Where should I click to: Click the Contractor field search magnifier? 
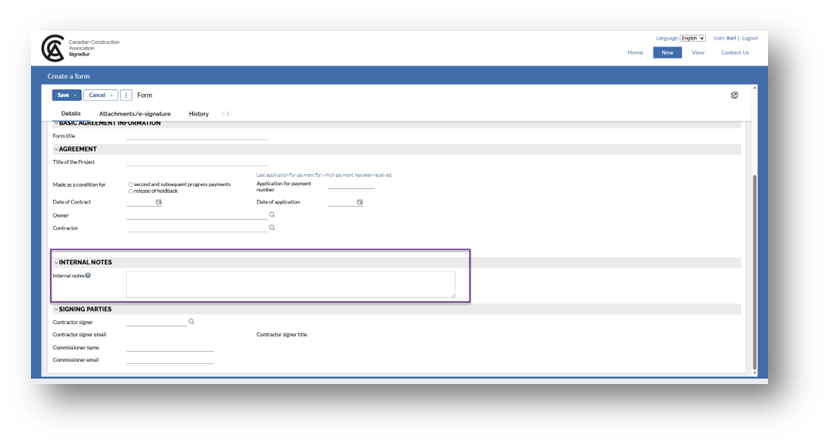(271, 228)
